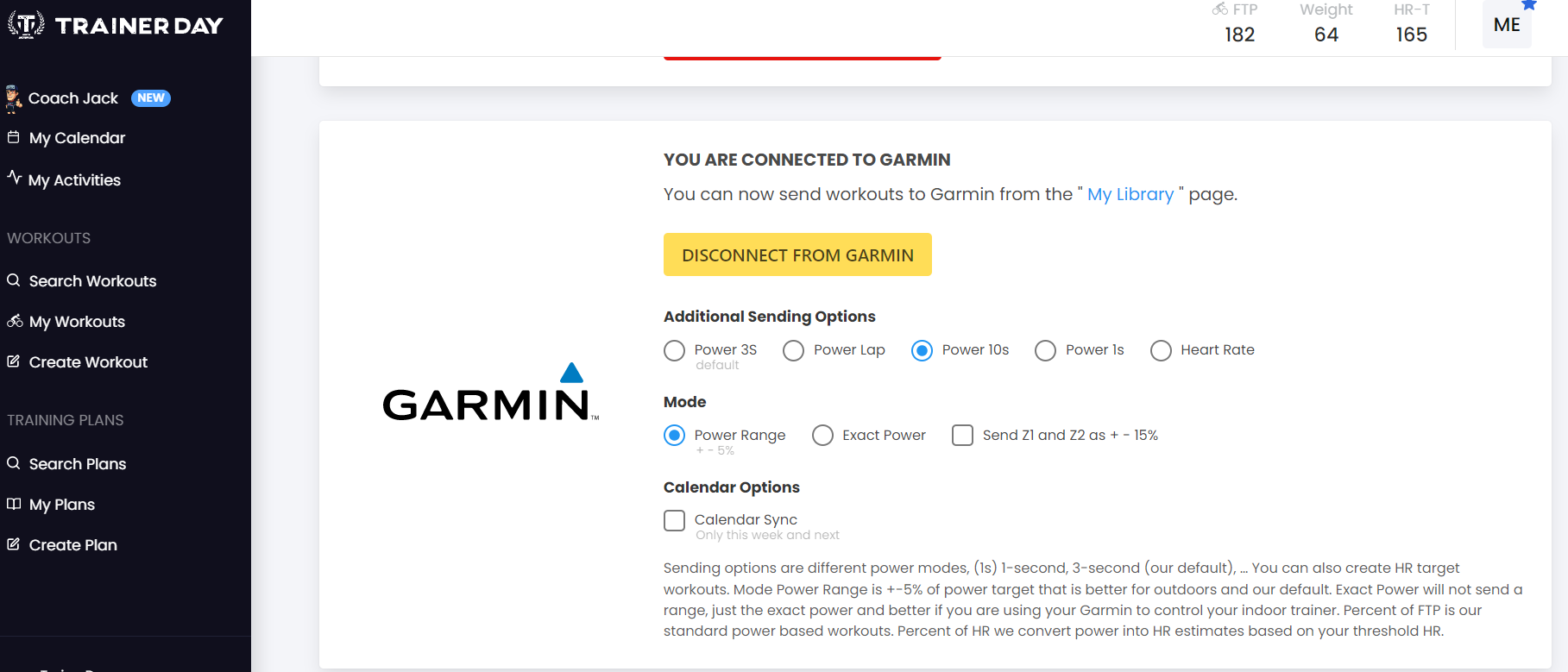Click 'Only this week and next' note
Viewport: 1568px width, 672px height.
point(767,535)
